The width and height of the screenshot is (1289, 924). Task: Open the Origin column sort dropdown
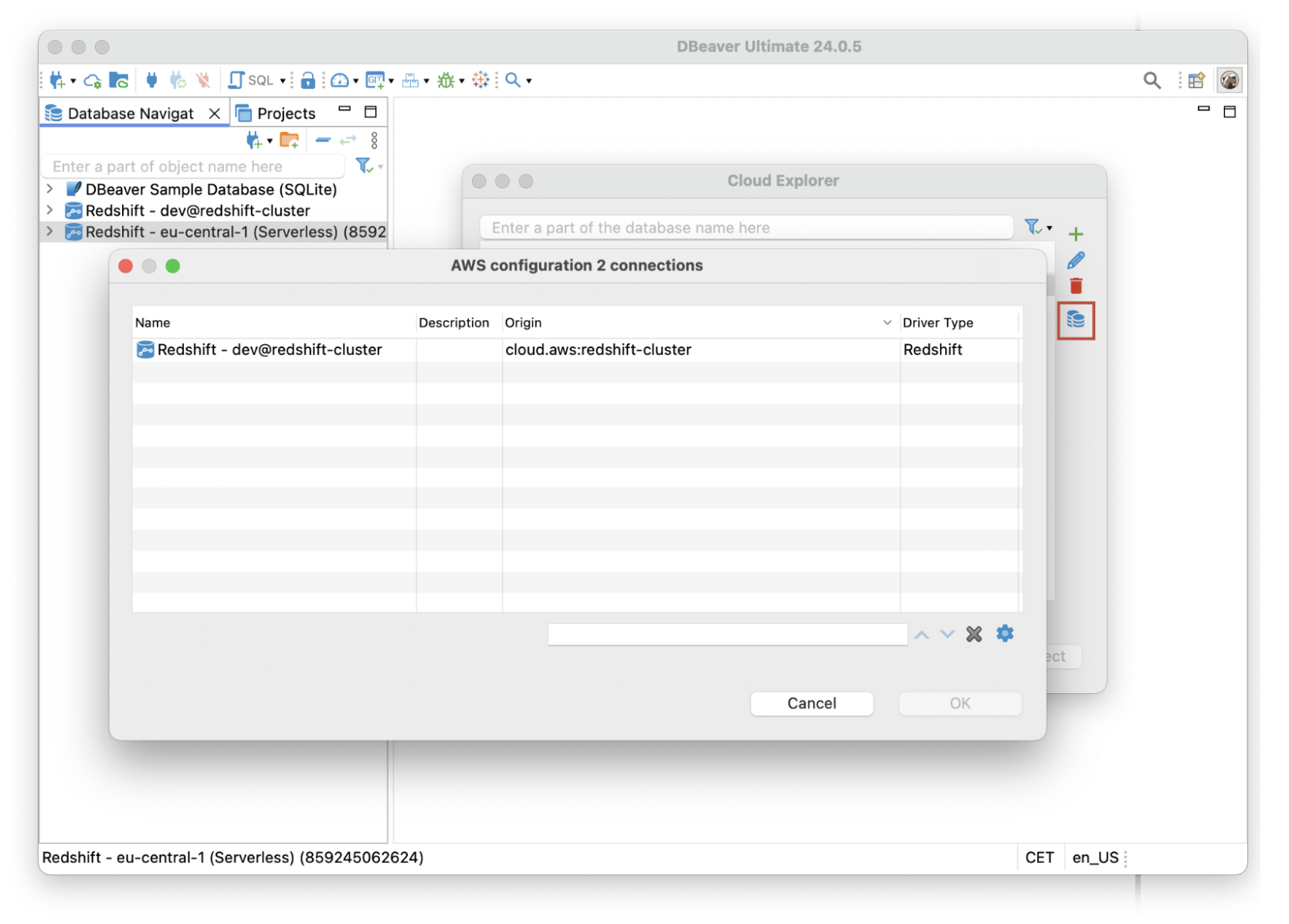(x=887, y=323)
